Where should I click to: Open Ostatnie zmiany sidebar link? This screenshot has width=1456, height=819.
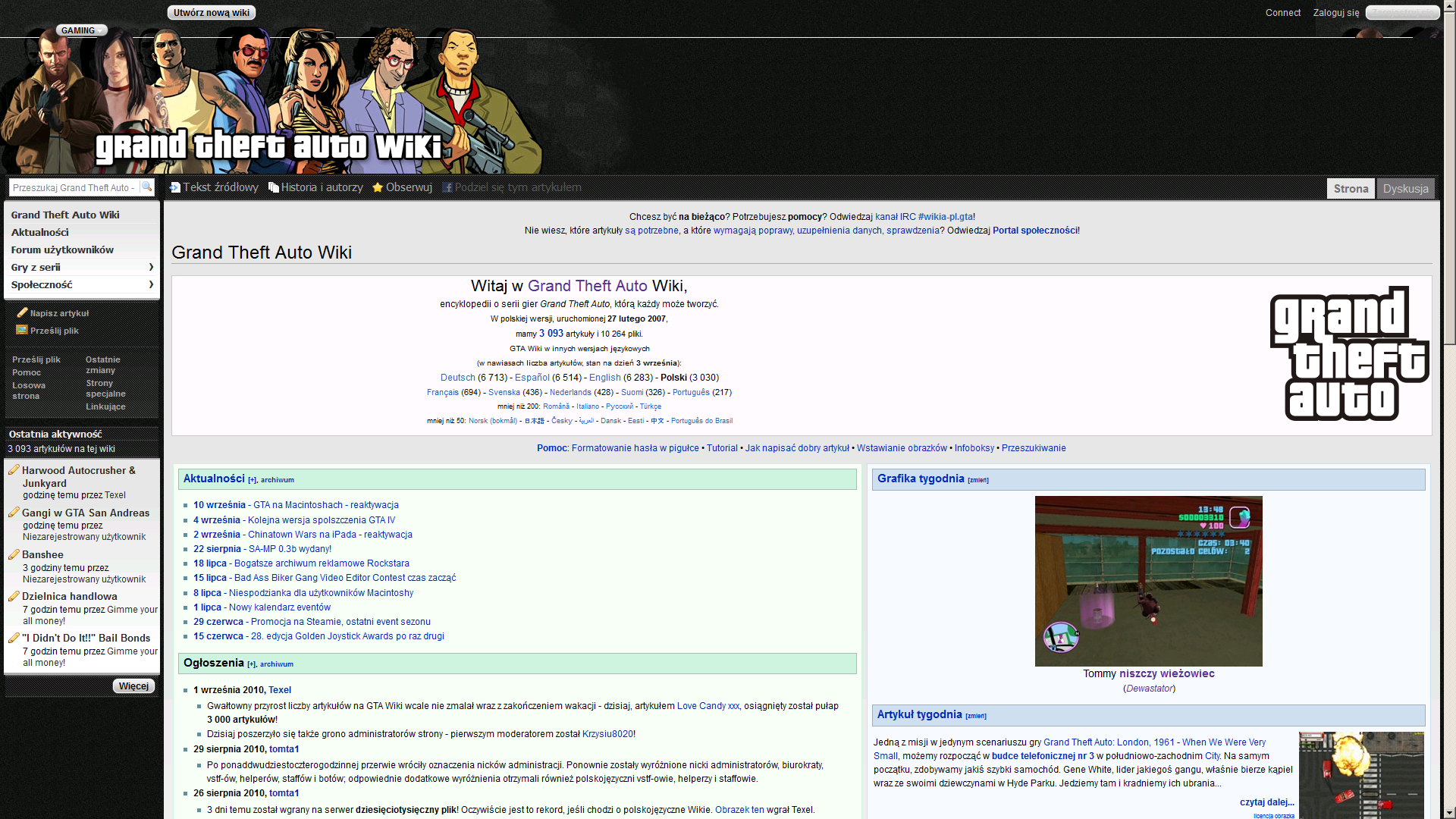(103, 365)
